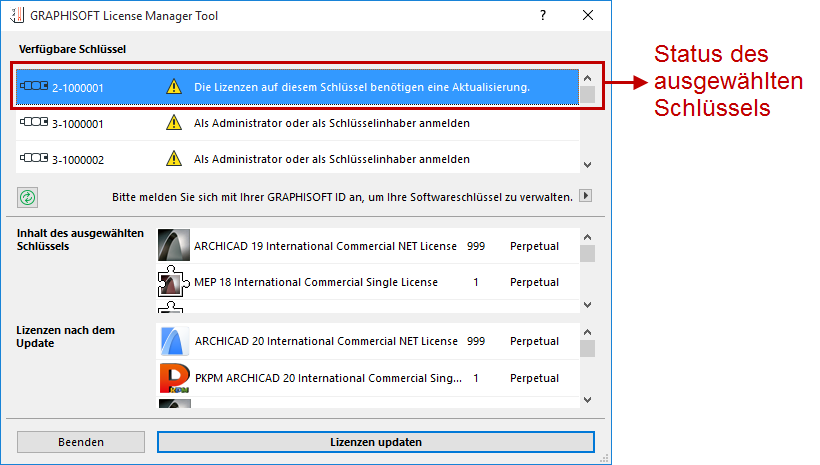Click the Beenden button
This screenshot has height=465, width=820.
pyautogui.click(x=81, y=441)
